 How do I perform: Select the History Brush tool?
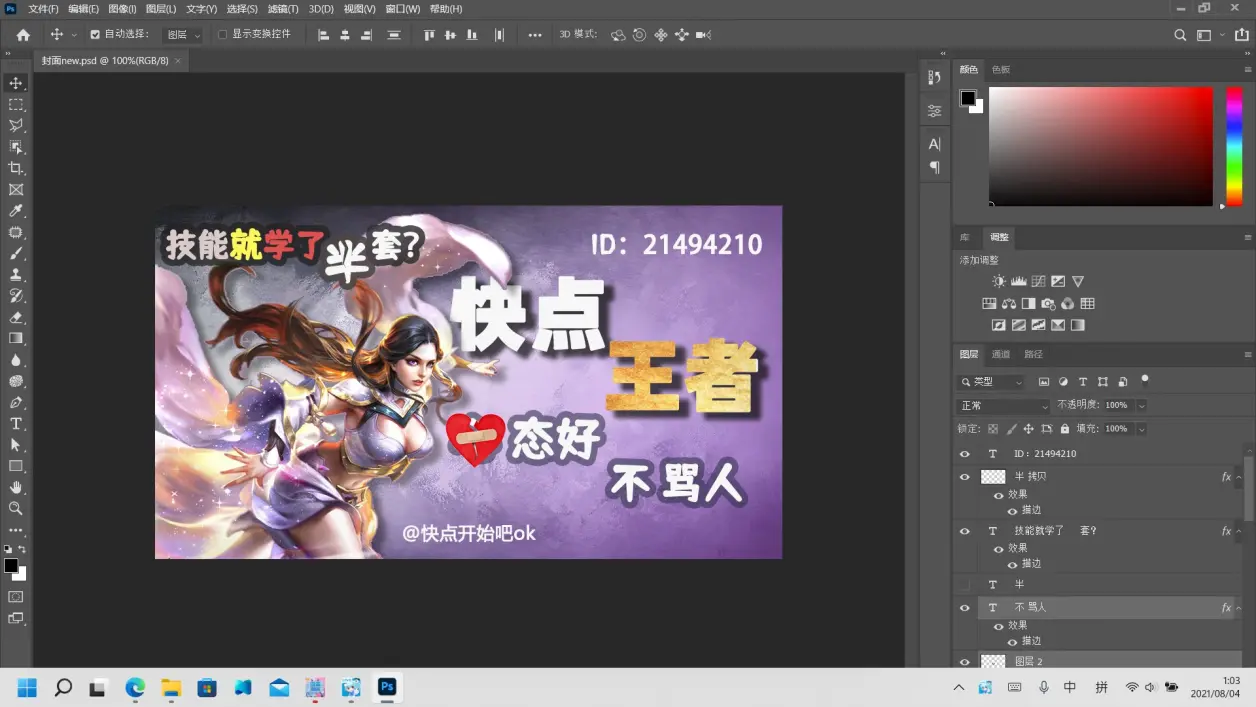coord(16,296)
